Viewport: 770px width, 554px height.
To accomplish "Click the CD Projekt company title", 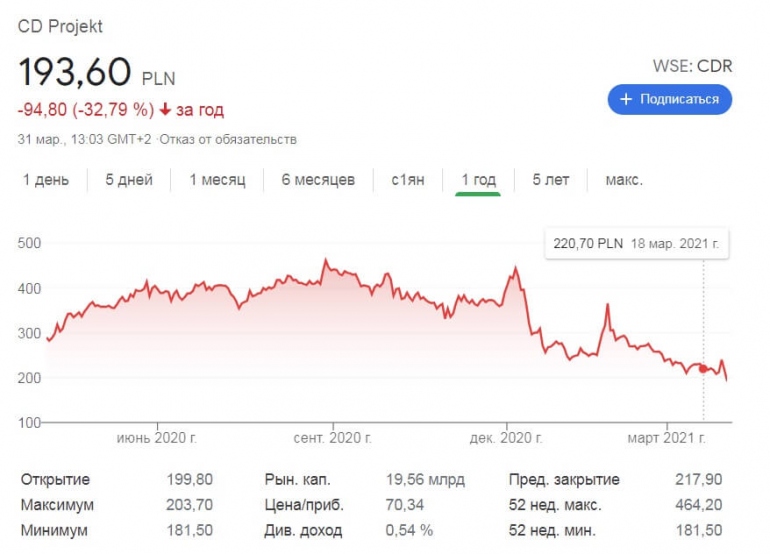I will 60,26.
